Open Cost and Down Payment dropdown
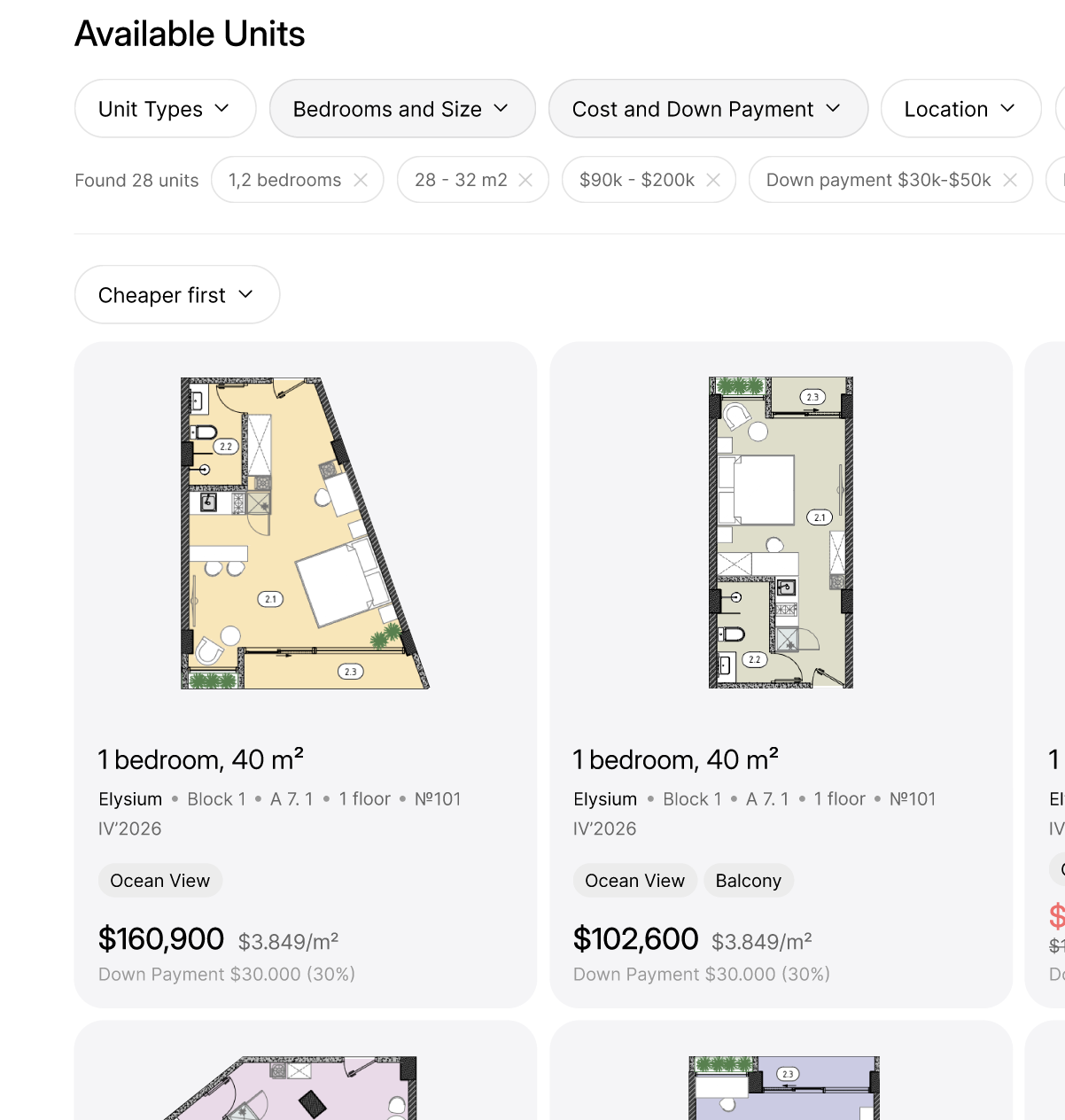 707,109
